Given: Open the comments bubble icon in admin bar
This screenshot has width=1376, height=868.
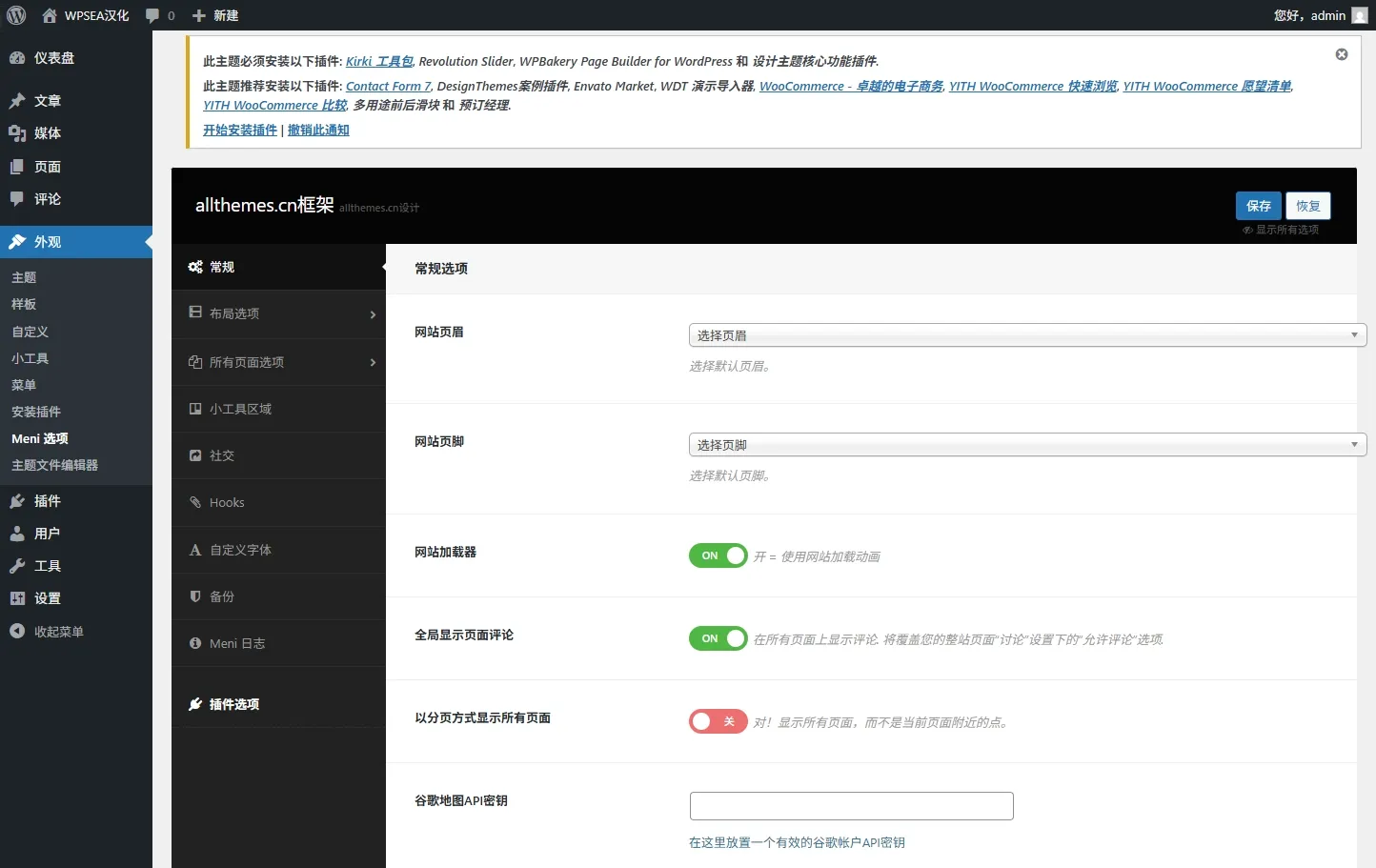Looking at the screenshot, I should tap(152, 15).
